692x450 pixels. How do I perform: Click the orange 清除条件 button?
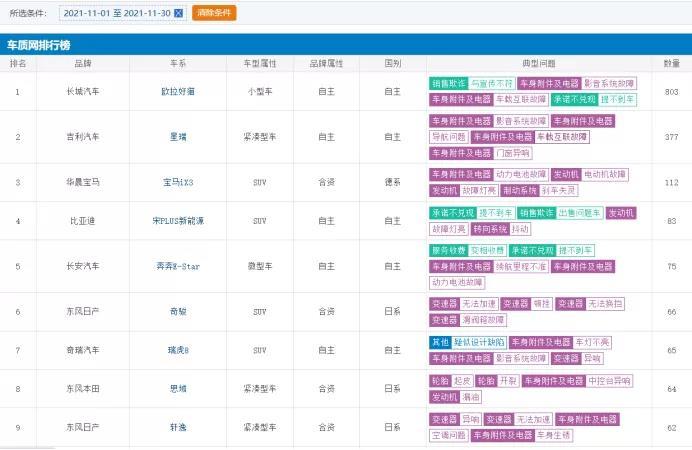coord(214,13)
